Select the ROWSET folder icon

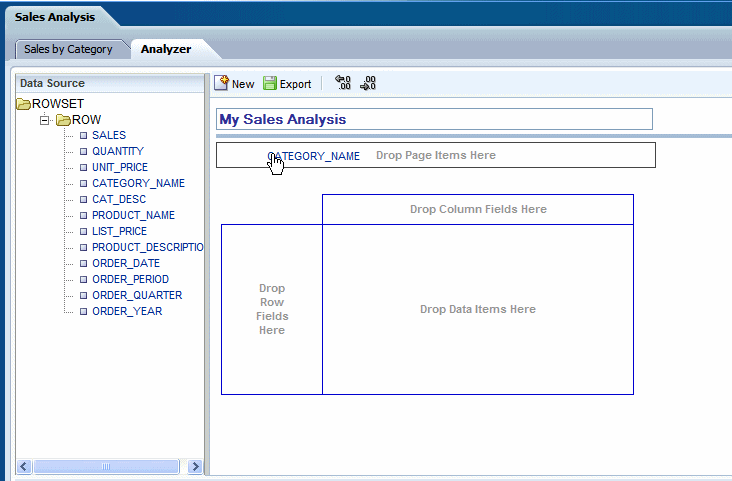pos(23,104)
